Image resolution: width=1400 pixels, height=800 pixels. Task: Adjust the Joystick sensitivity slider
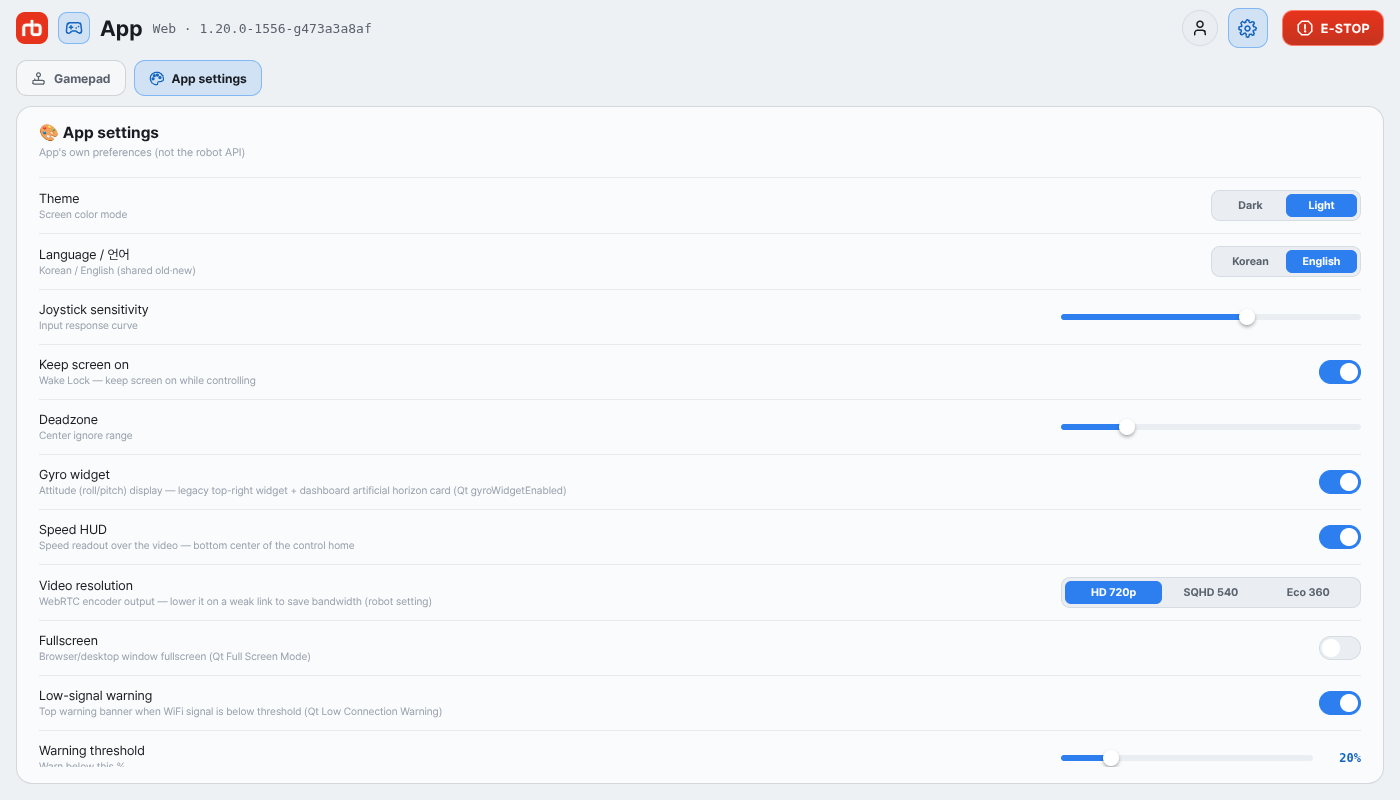1211,317
